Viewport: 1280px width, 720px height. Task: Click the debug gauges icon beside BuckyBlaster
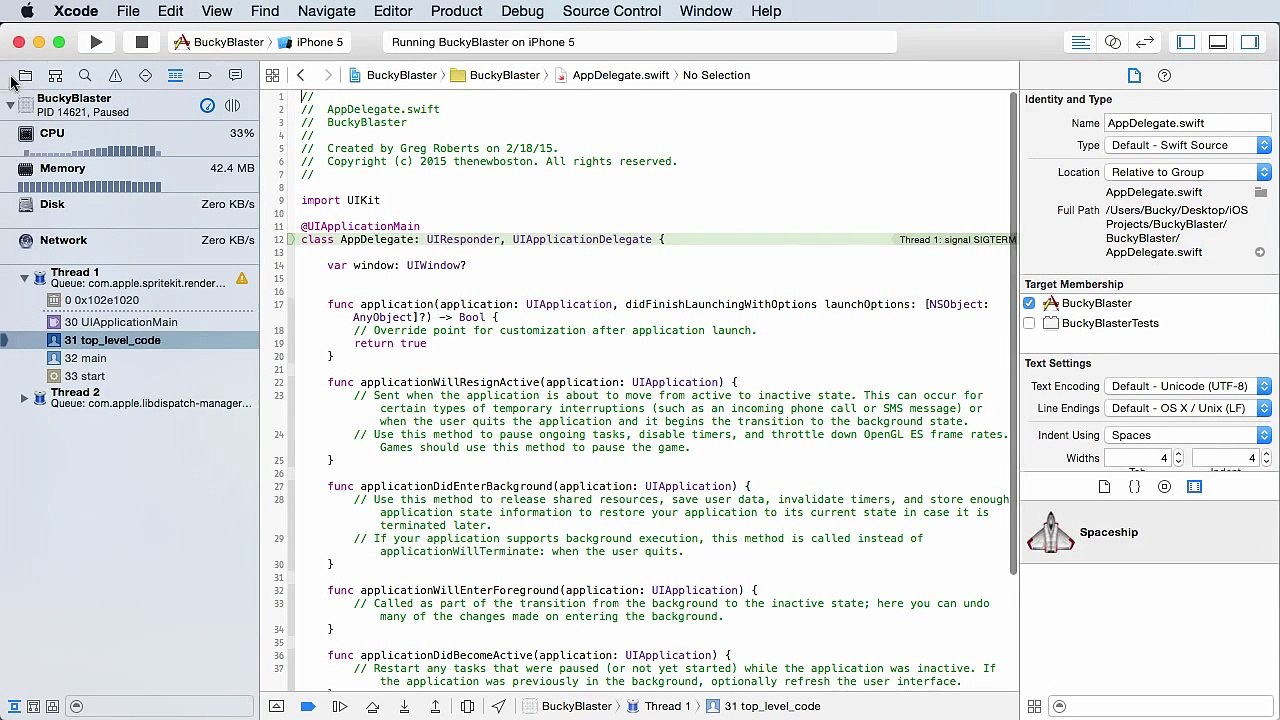tap(207, 105)
